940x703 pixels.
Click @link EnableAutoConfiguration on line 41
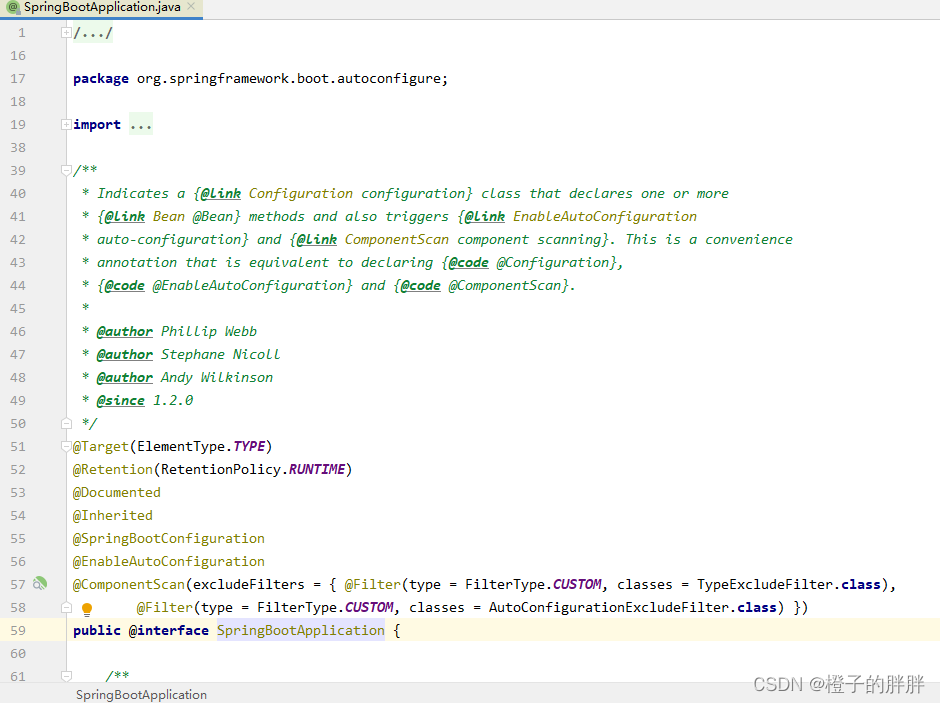click(580, 216)
